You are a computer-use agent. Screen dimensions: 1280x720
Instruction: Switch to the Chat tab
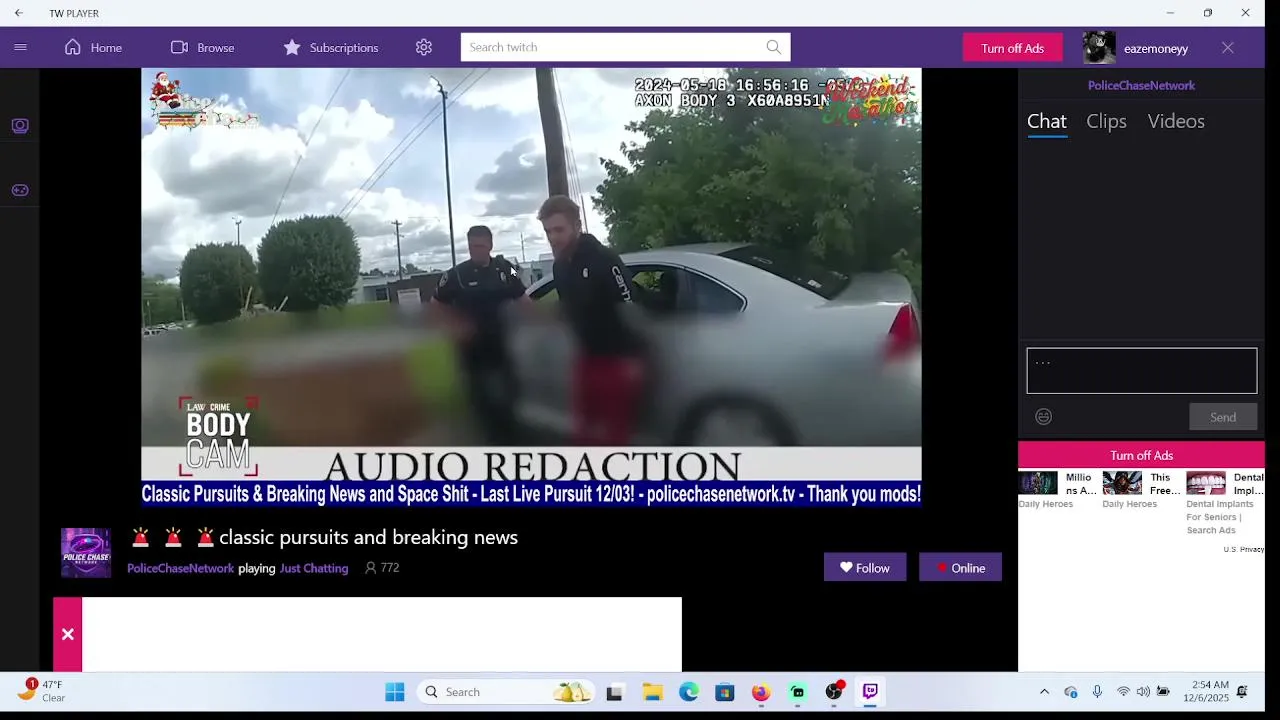[1047, 121]
